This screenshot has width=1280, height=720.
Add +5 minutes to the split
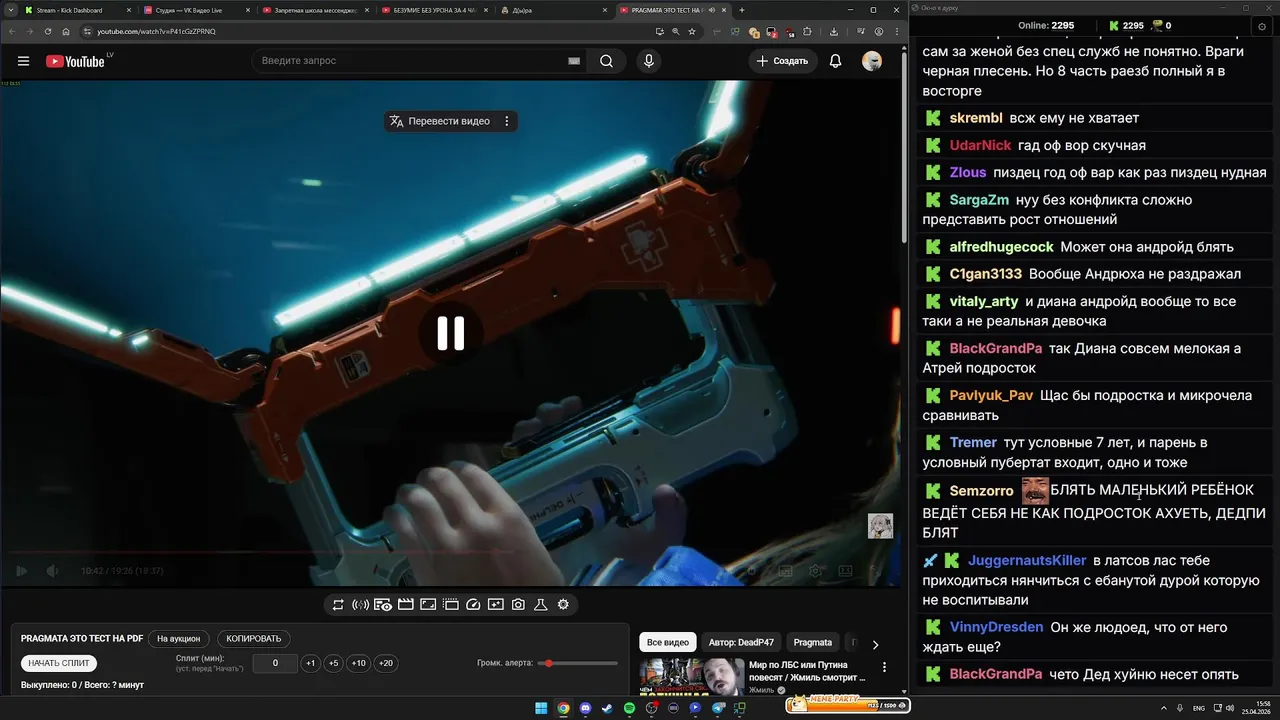(x=333, y=663)
